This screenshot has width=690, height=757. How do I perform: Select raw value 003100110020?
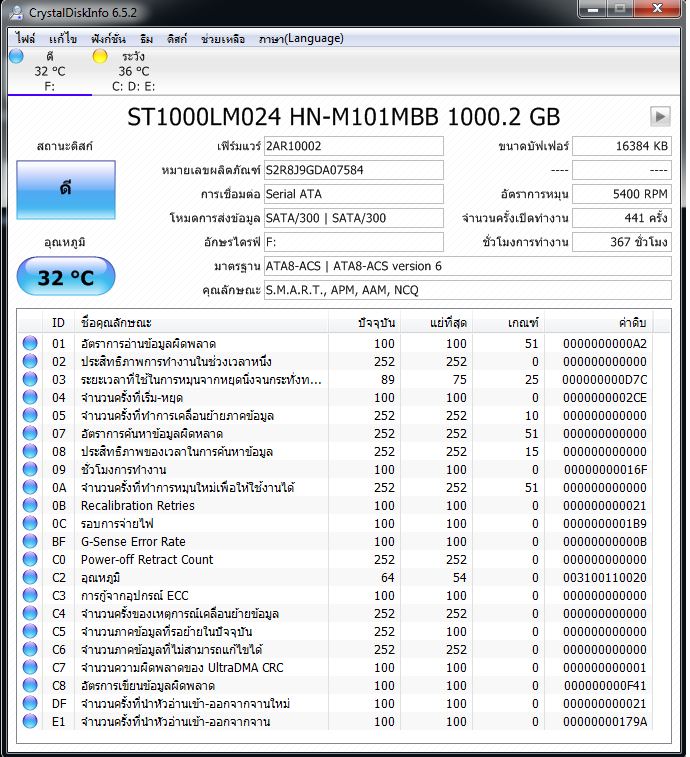coord(605,577)
